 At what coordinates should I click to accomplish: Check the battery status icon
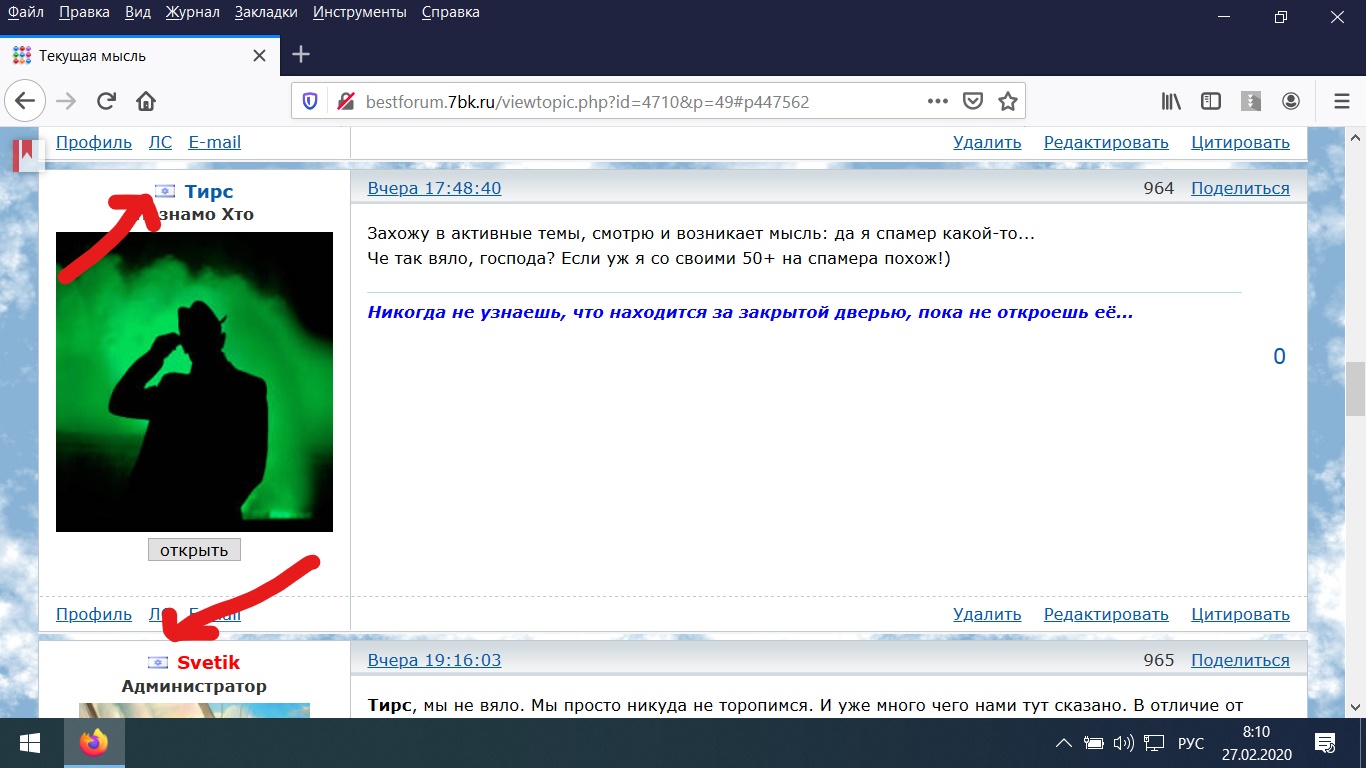tap(1095, 743)
